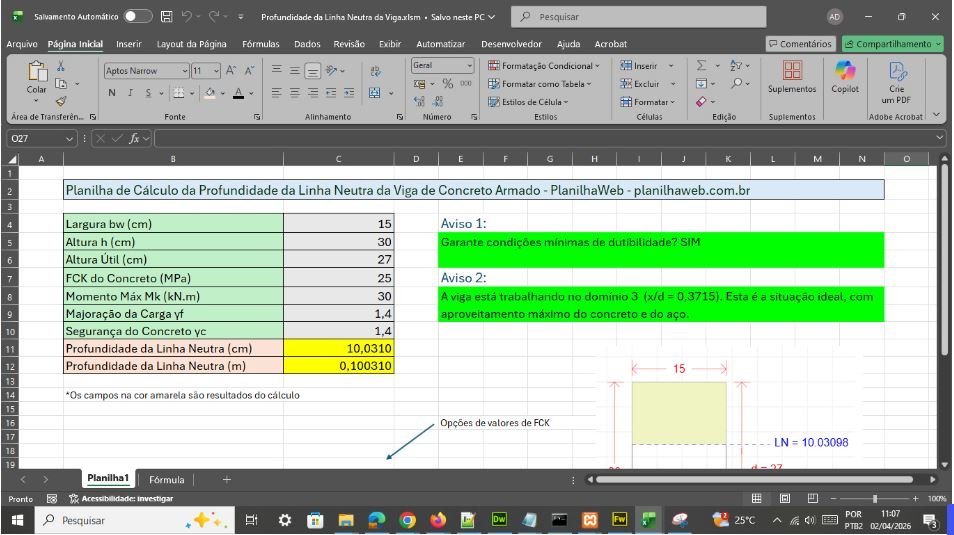Viewport: 954px width, 535px height.
Task: Open the Fórmulas ribbon tab
Action: click(x=261, y=44)
